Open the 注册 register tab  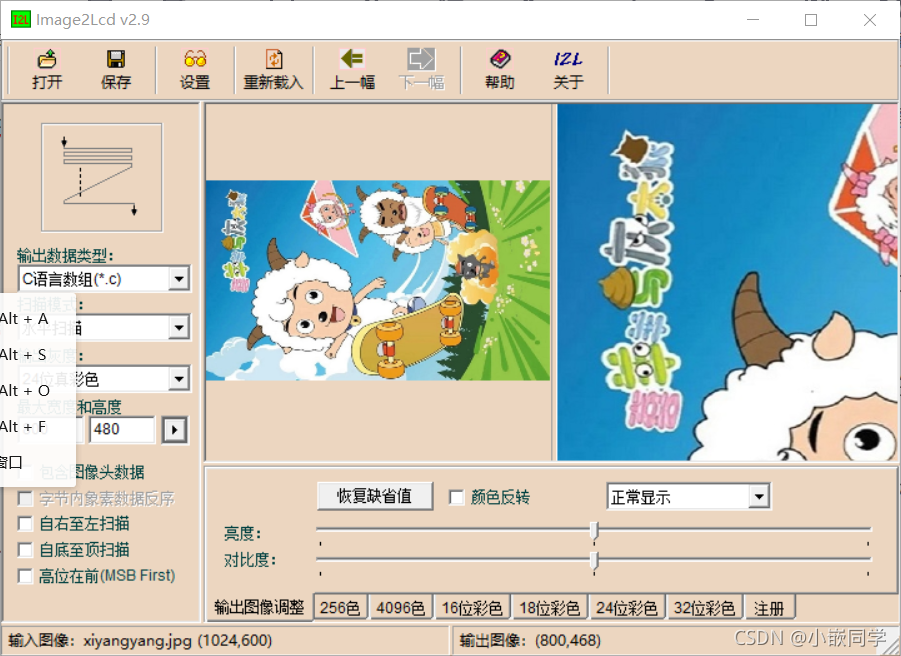click(769, 608)
